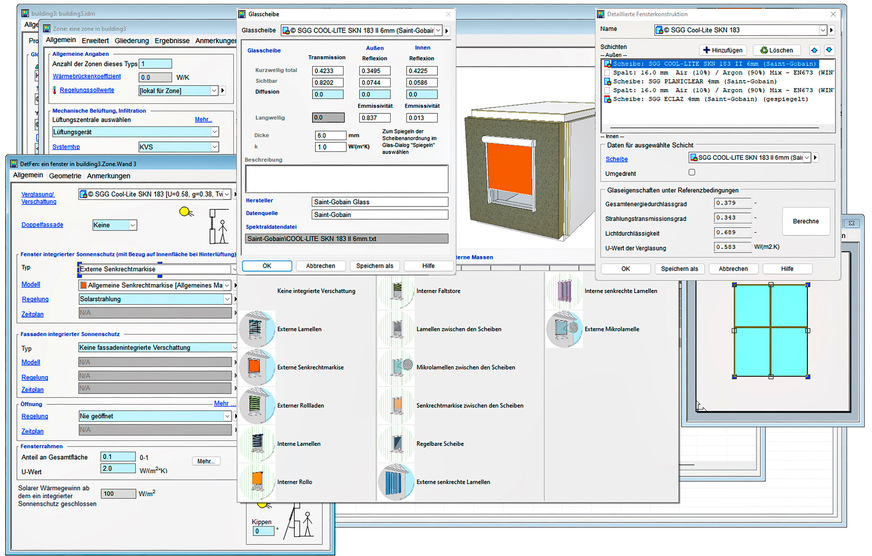Choose Mikrolamellen zwischen den Scheiben icon
Screen dimensions: 872x556
coord(396,367)
